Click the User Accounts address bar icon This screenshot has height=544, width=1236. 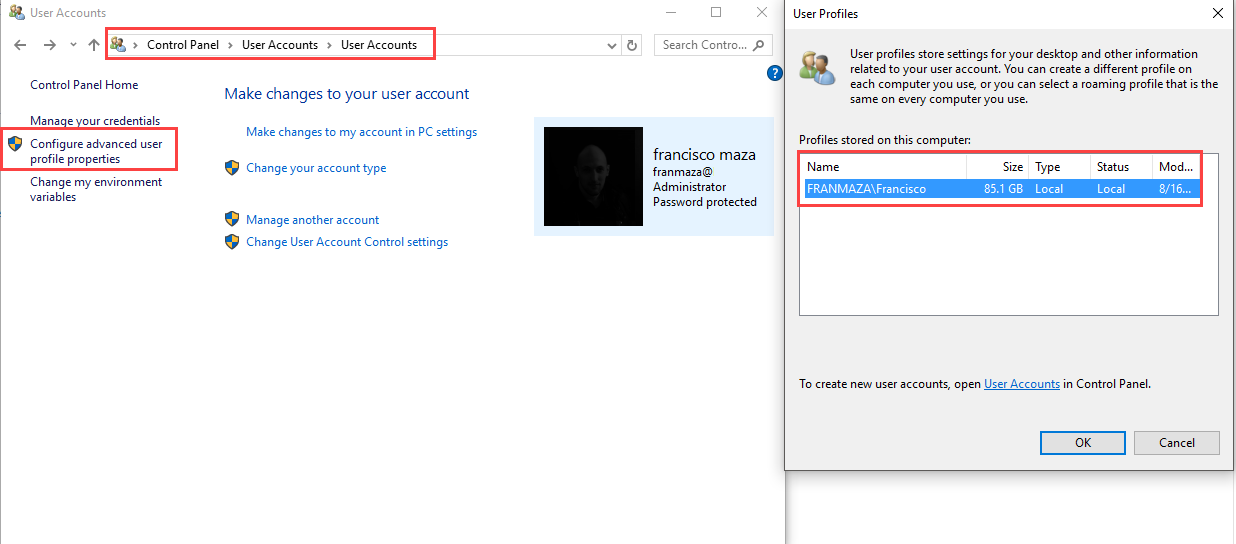click(119, 45)
